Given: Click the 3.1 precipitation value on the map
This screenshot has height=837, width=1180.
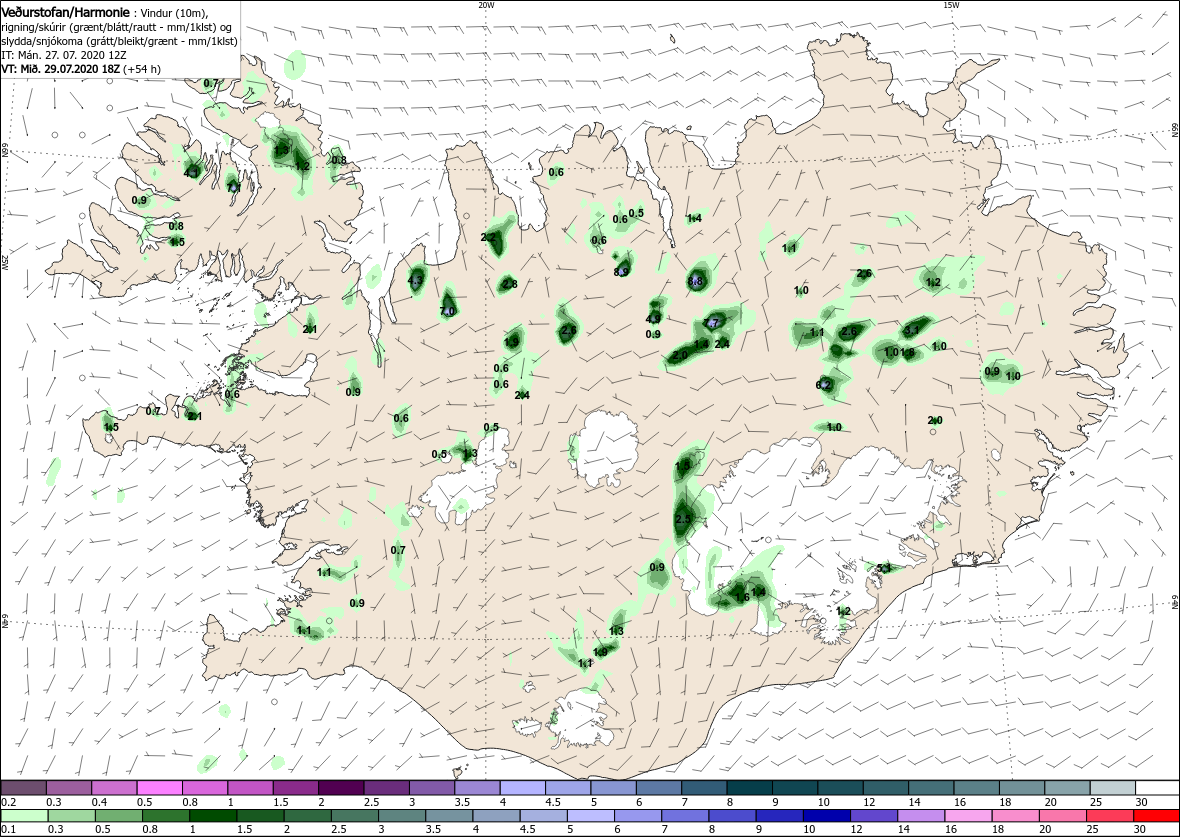Looking at the screenshot, I should tap(911, 330).
